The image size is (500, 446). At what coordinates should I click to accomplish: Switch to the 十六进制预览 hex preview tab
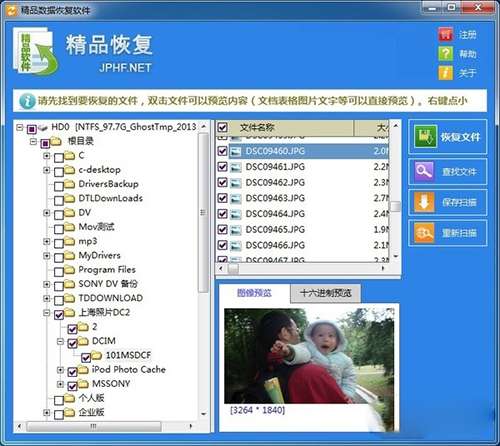[325, 293]
